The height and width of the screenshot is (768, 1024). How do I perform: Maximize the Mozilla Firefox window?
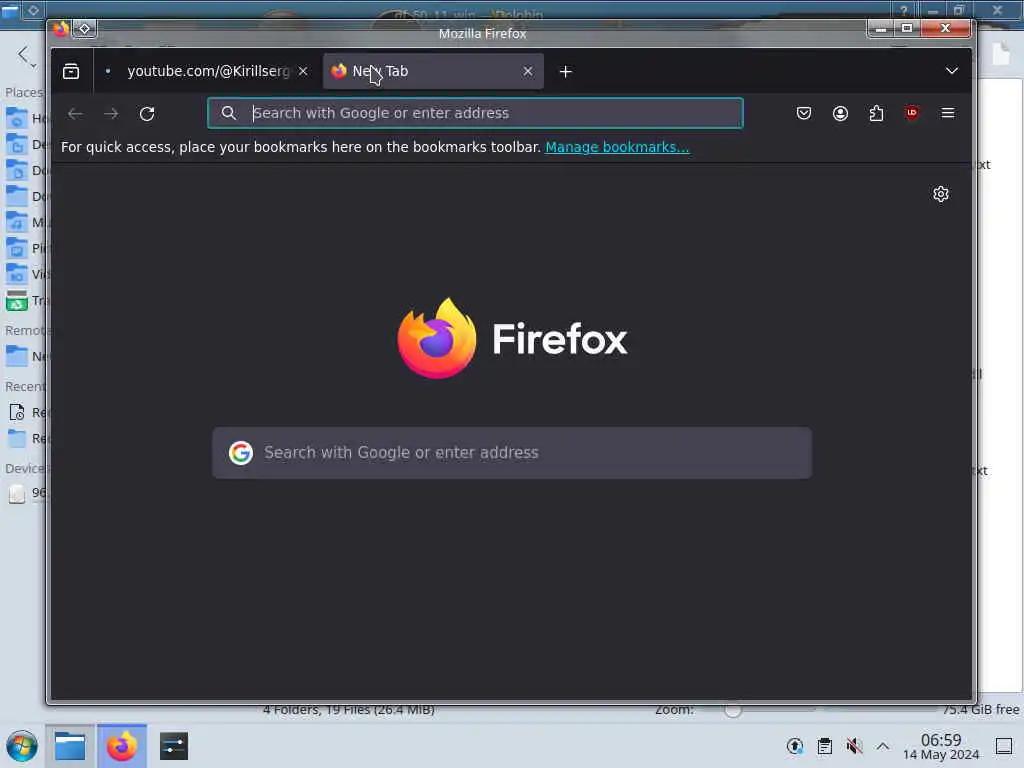(906, 28)
